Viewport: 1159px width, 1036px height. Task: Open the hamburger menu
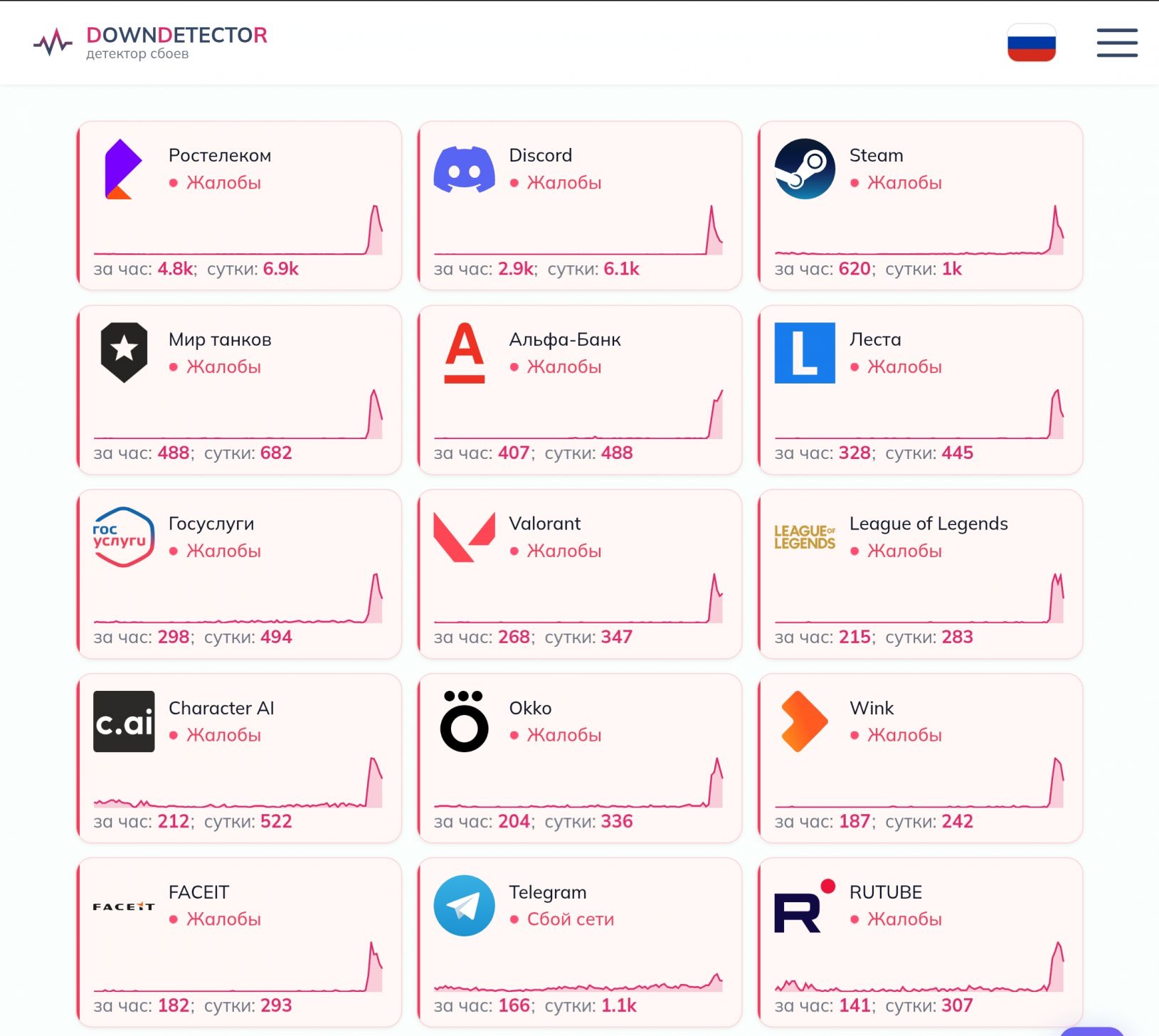click(1116, 43)
